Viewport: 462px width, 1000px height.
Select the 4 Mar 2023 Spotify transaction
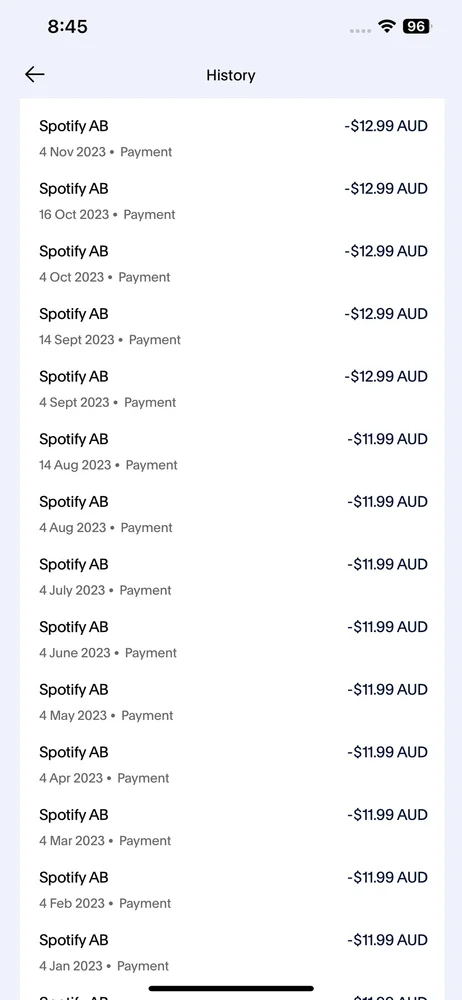coord(232,826)
